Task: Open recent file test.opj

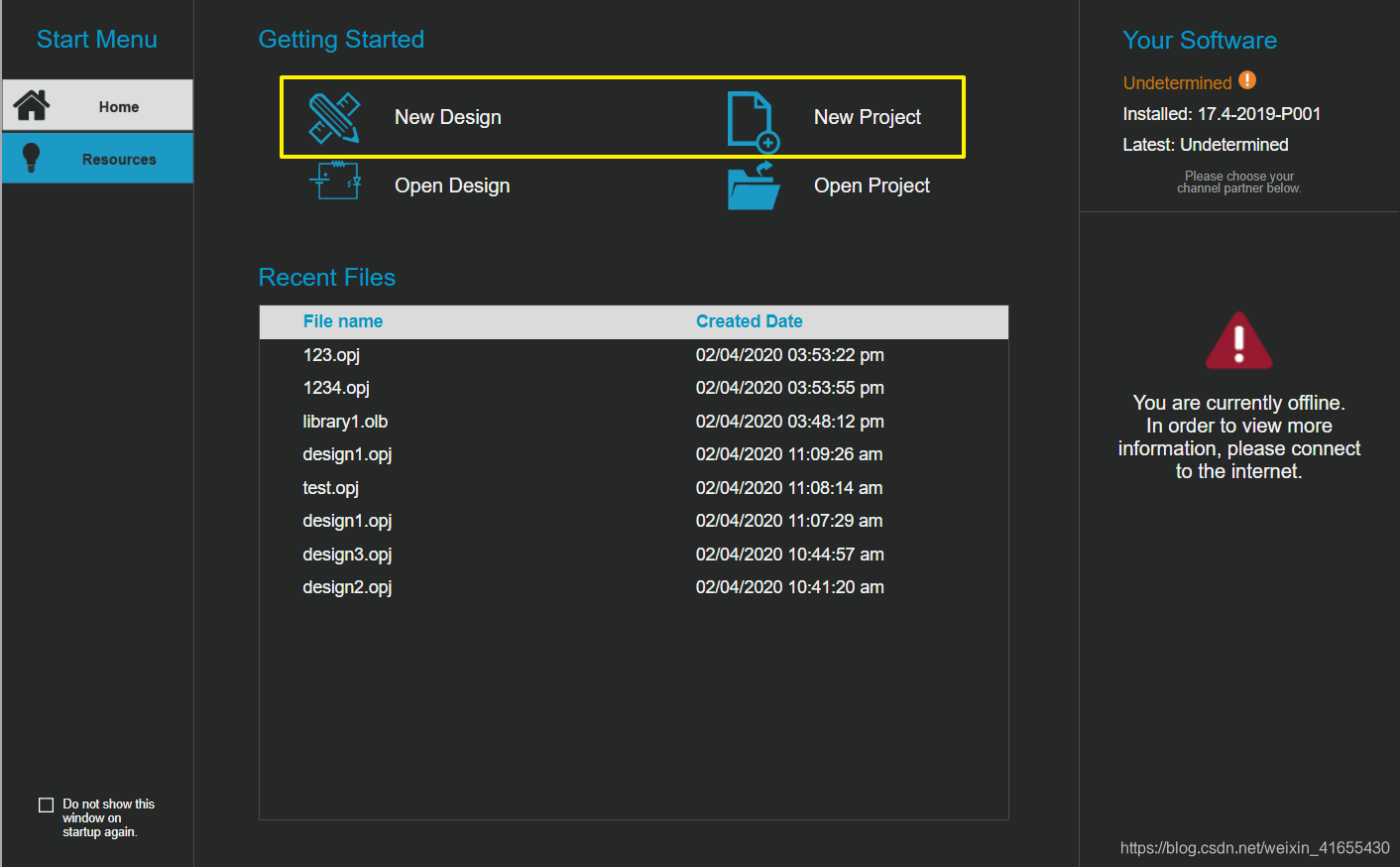Action: pyautogui.click(x=330, y=488)
